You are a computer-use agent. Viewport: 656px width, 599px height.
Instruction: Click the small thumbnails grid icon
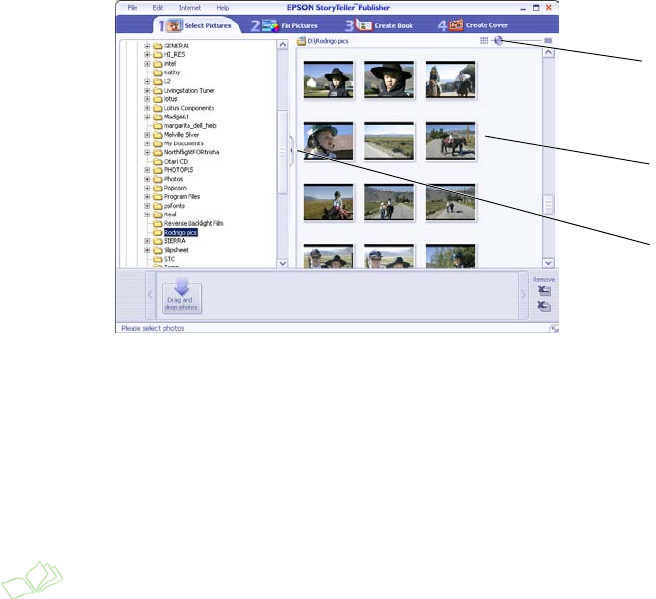click(x=484, y=41)
